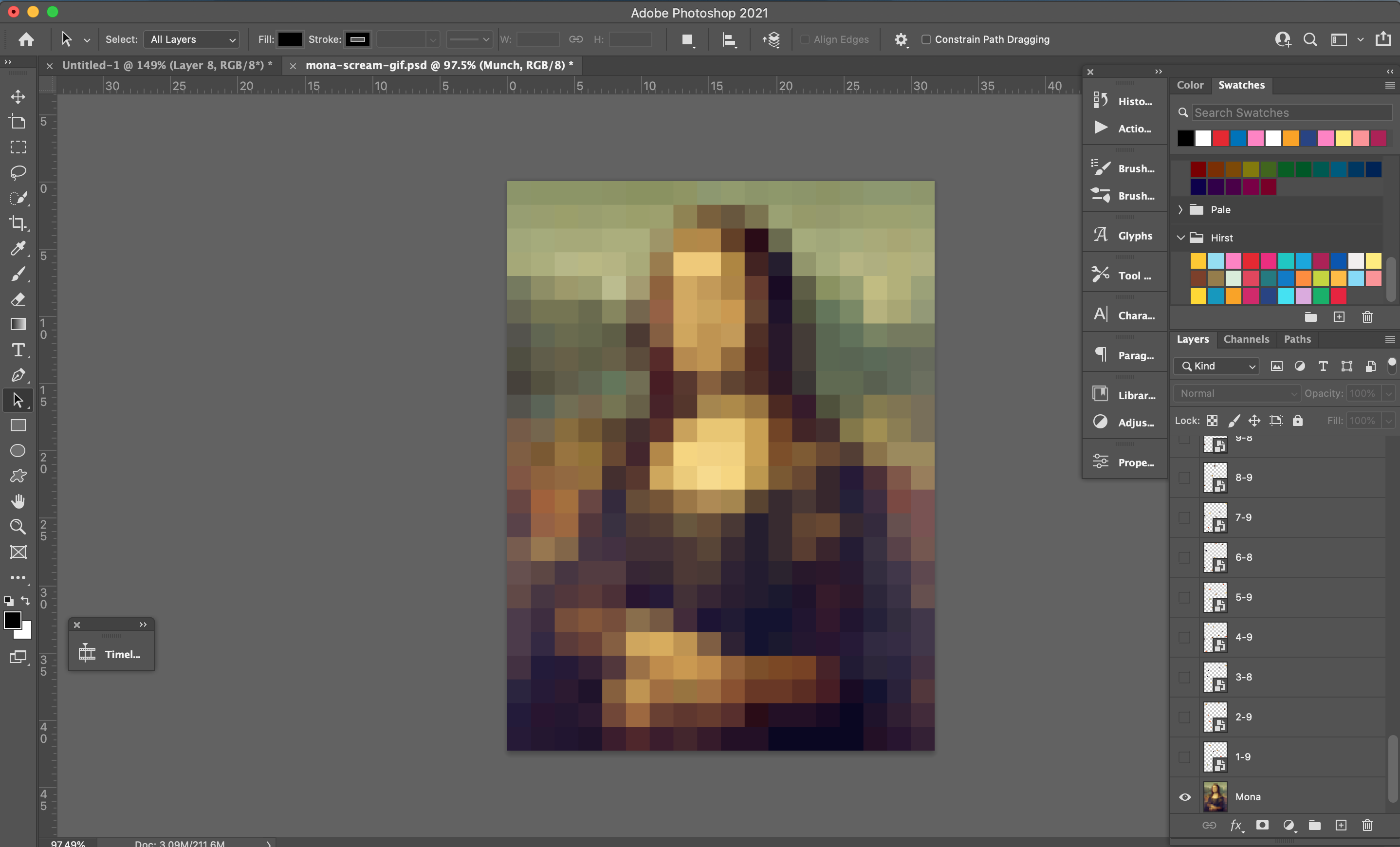Screen dimensions: 1400x847
Task: Click the Search Swatches field
Action: click(x=1290, y=112)
